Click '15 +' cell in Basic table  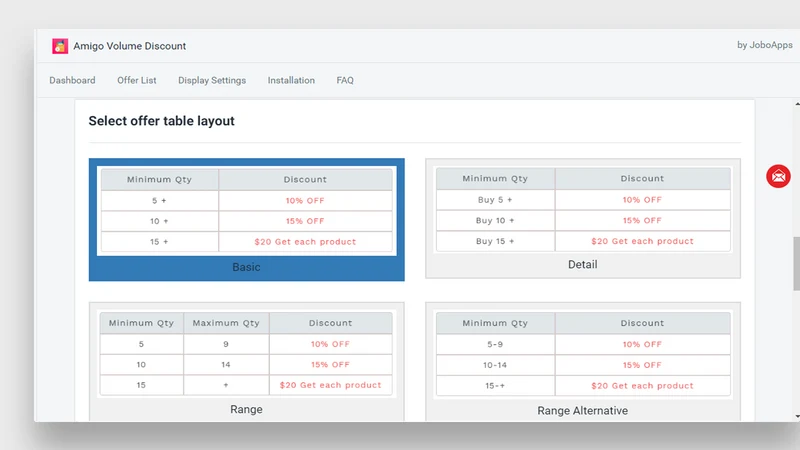pos(159,241)
